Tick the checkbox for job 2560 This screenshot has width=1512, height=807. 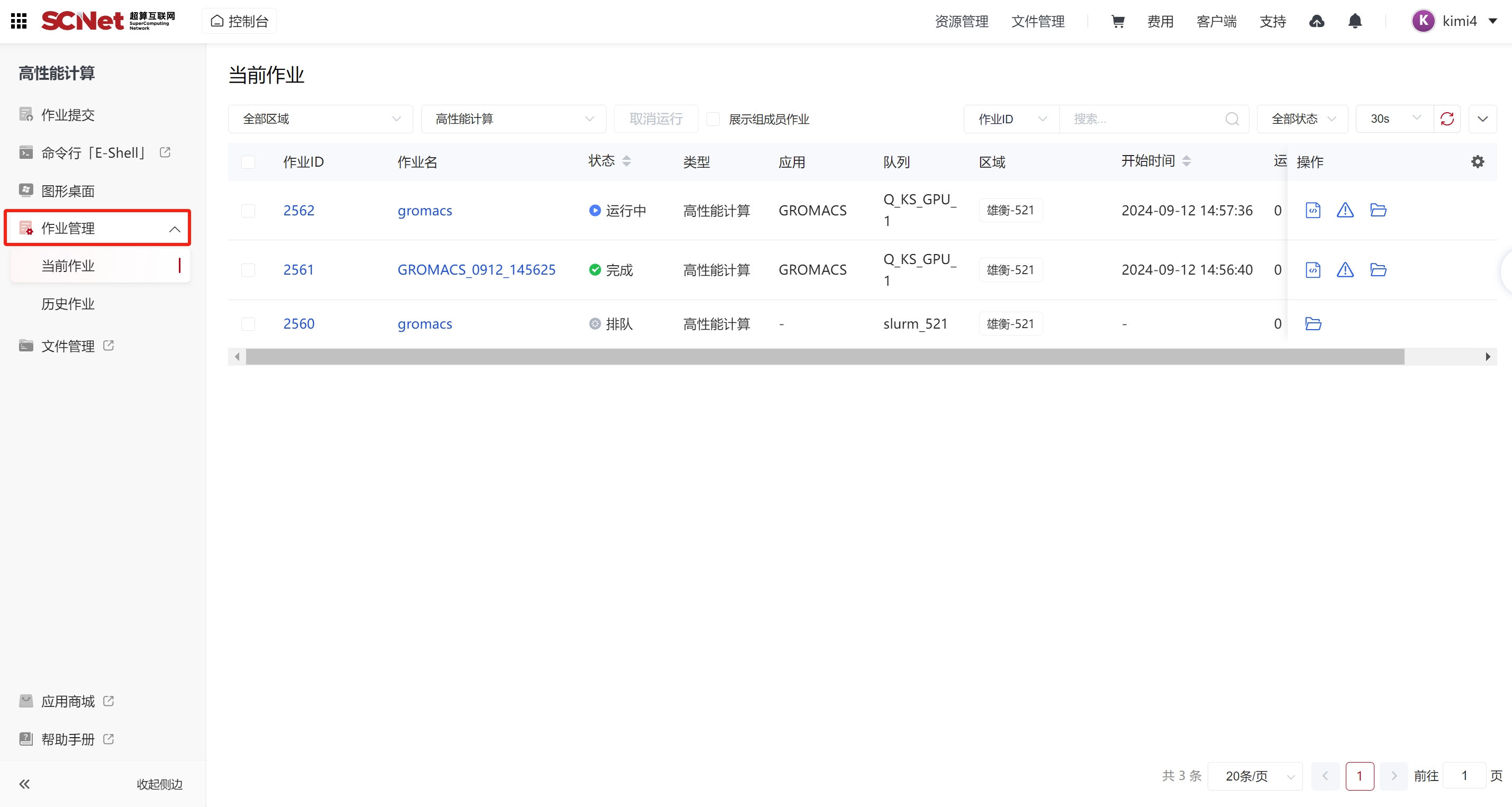pyautogui.click(x=248, y=324)
